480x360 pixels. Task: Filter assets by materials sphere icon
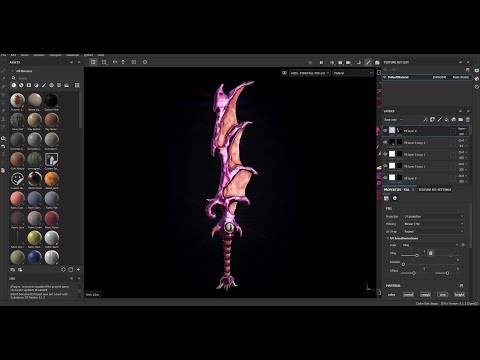(14, 85)
